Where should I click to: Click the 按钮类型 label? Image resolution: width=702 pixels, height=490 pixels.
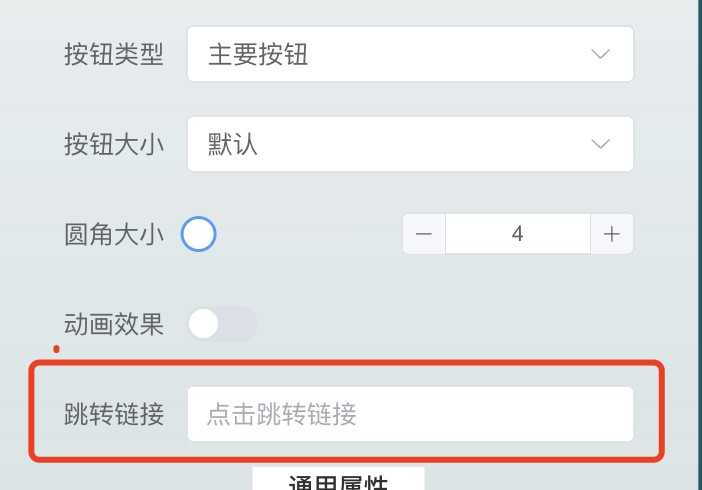pyautogui.click(x=113, y=54)
